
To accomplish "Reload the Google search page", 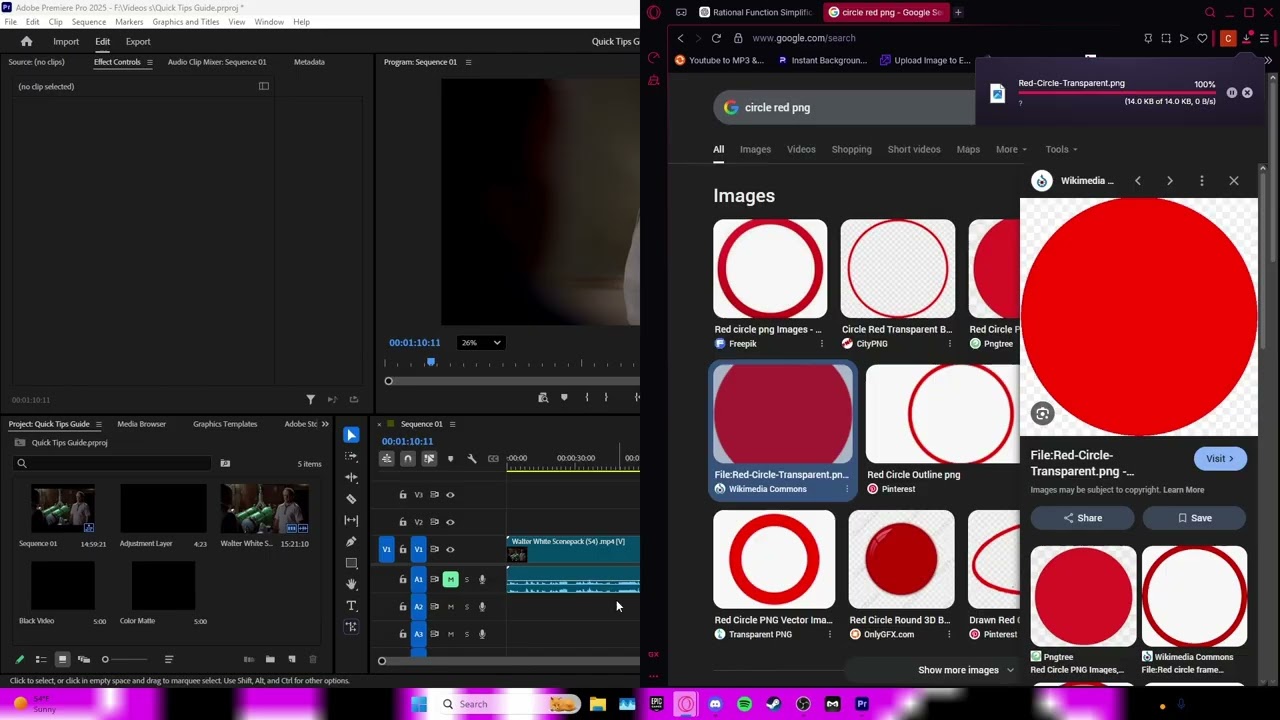I will (716, 38).
